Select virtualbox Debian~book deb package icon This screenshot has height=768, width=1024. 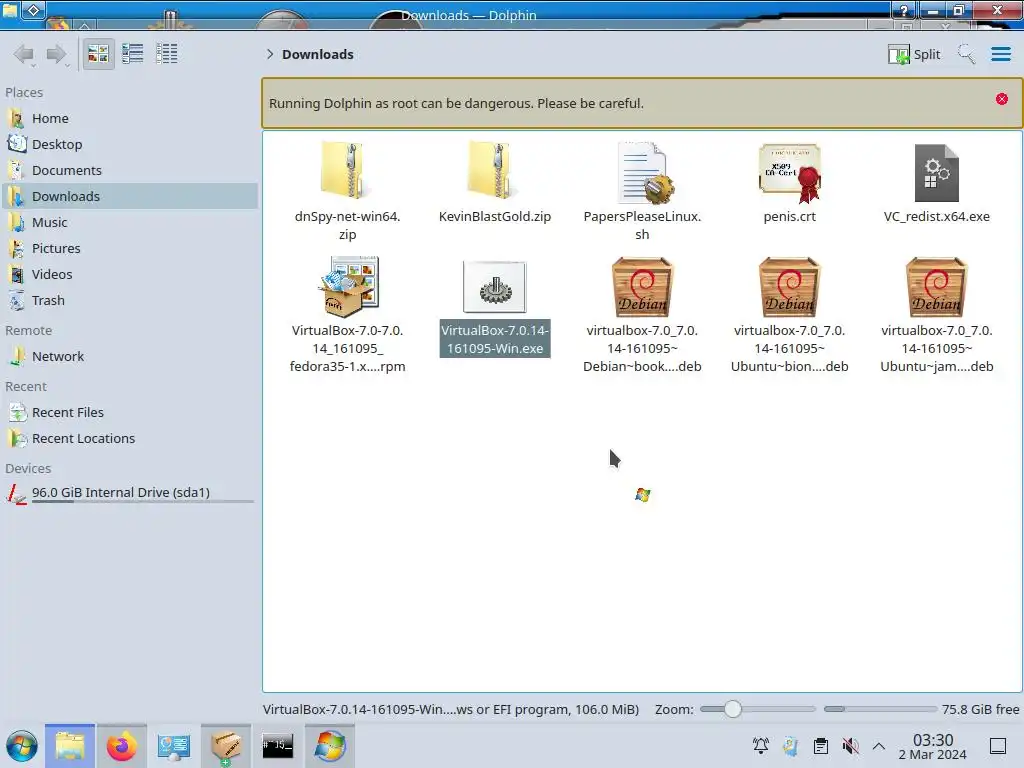(643, 287)
